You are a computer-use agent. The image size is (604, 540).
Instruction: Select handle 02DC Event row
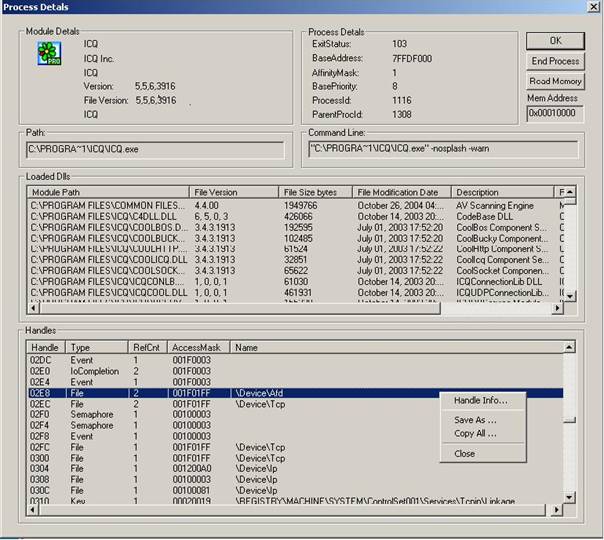point(295,360)
